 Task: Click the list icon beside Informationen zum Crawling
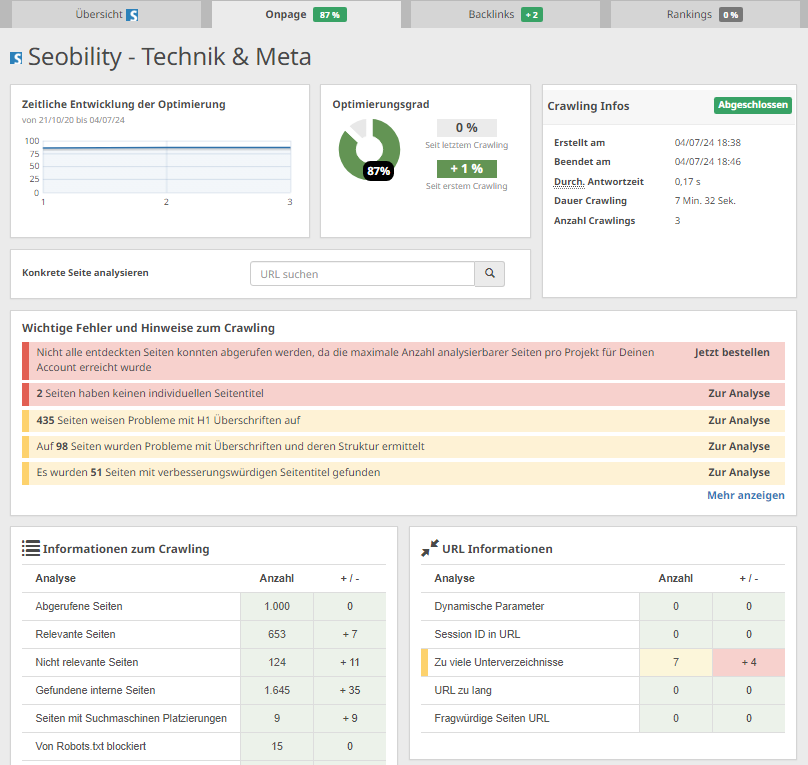pos(31,548)
